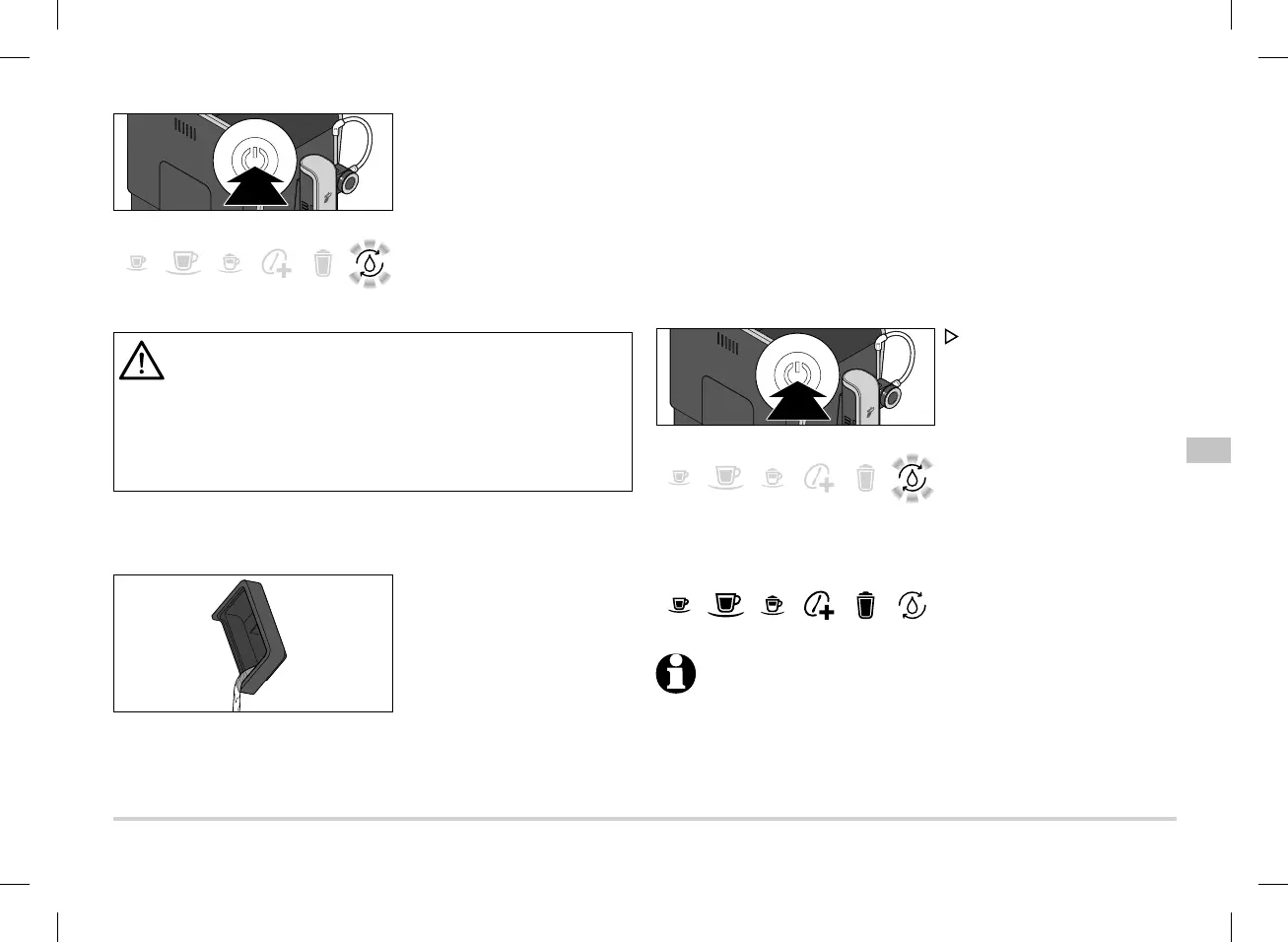Choose the solid black espresso cup icon
This screenshot has height=942, width=1288.
[680, 604]
